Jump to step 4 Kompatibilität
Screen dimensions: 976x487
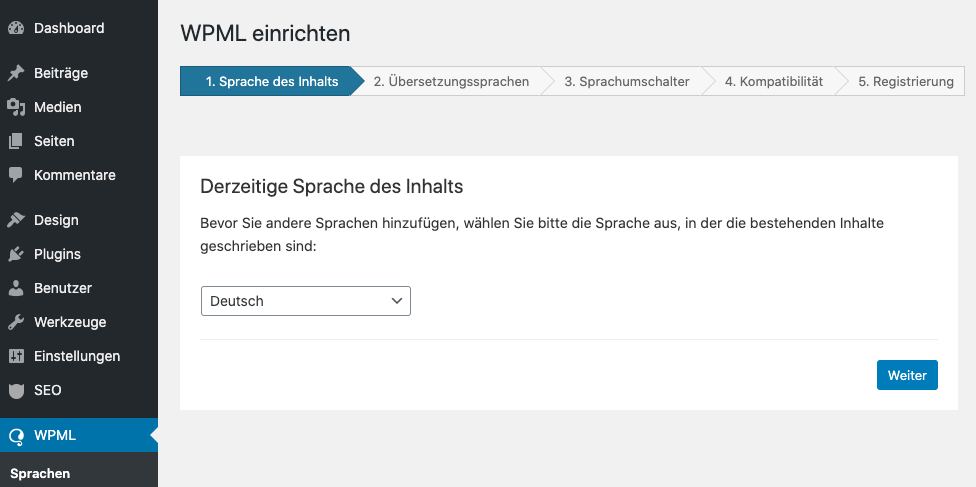(x=773, y=82)
